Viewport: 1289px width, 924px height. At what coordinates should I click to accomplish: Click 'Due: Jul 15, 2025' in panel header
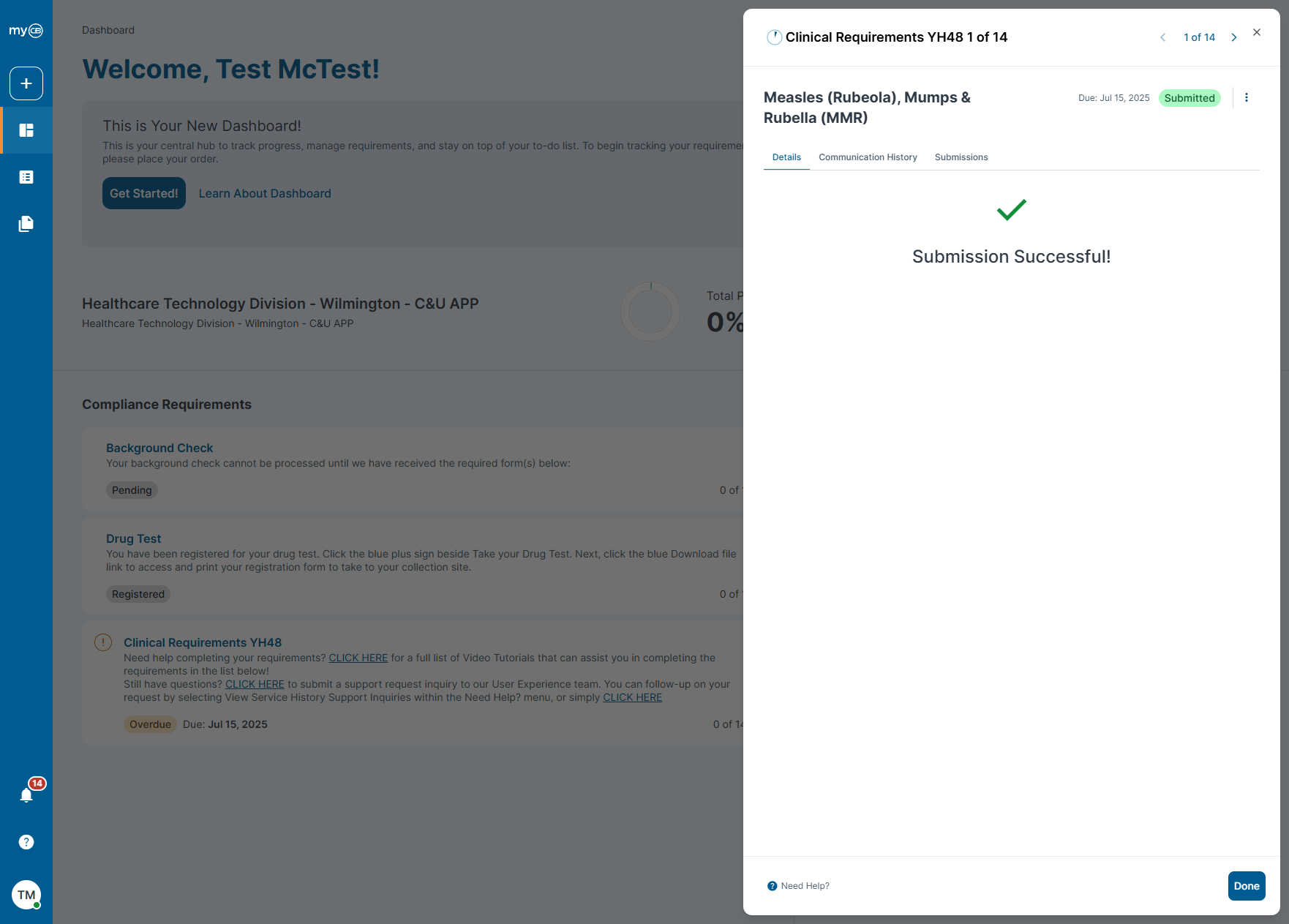point(1114,98)
